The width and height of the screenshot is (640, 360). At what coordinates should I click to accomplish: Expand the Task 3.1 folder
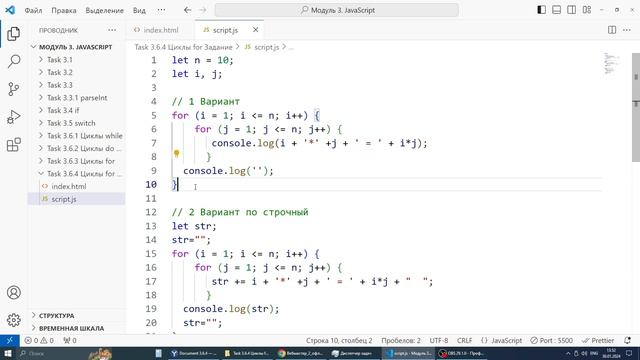[76, 60]
